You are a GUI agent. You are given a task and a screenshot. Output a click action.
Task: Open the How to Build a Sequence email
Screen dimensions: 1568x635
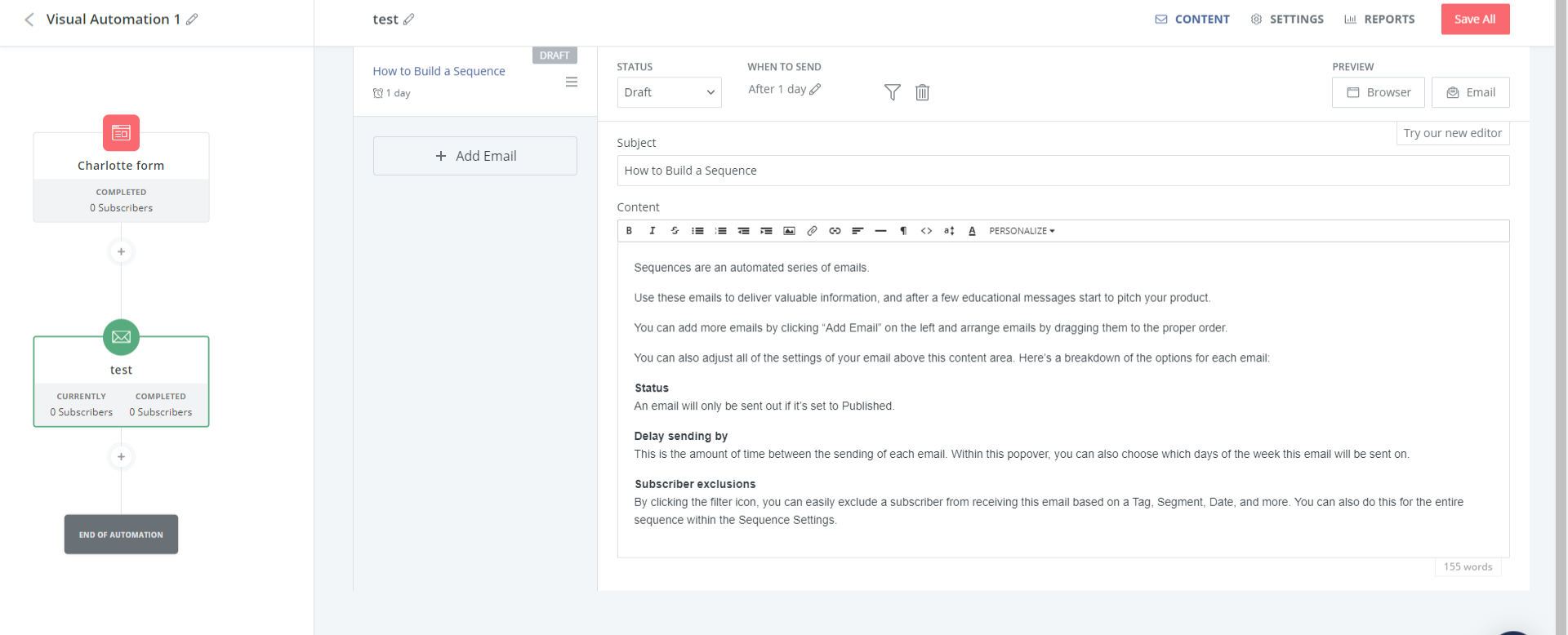[x=439, y=71]
